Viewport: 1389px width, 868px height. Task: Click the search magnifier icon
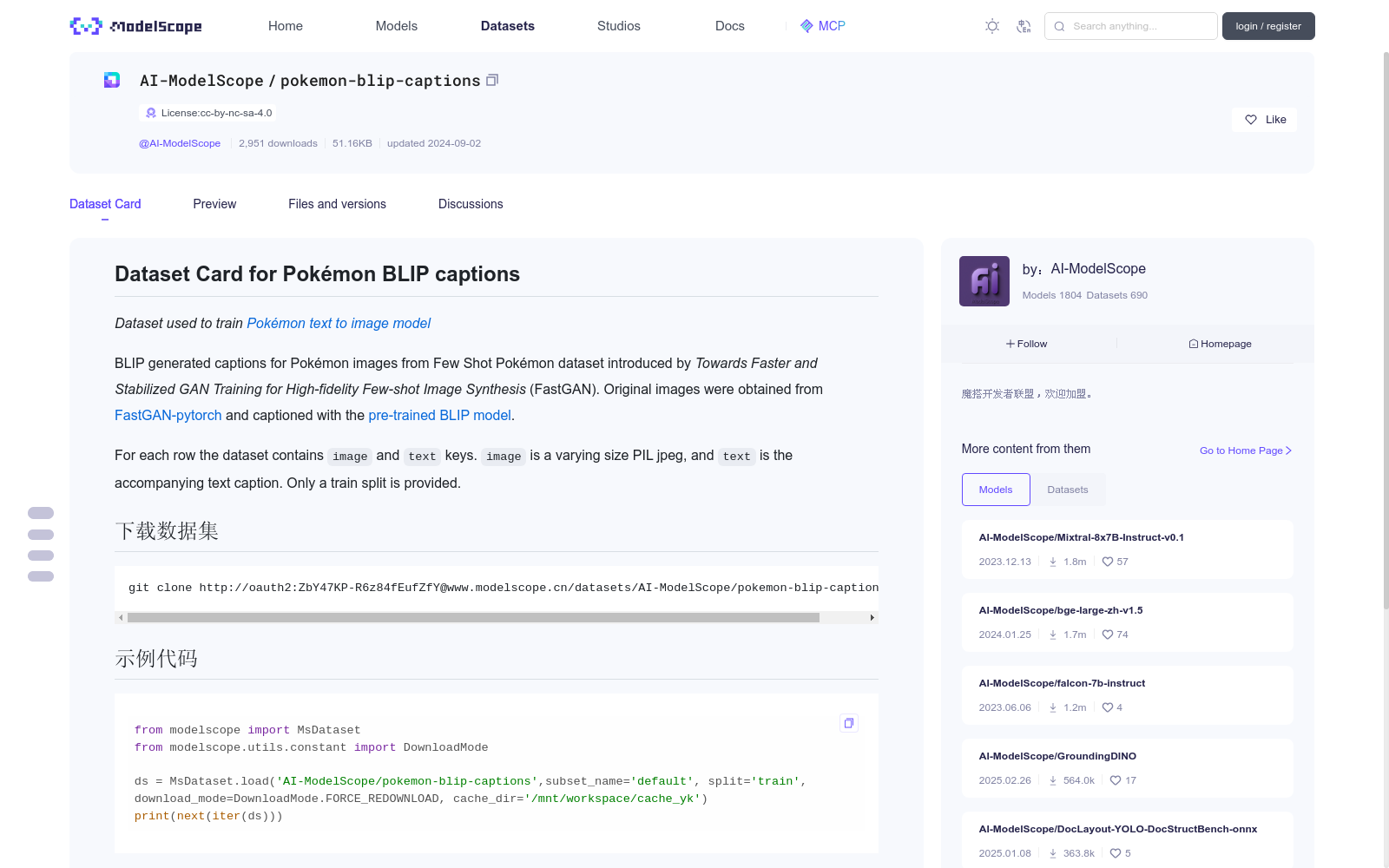1059,26
